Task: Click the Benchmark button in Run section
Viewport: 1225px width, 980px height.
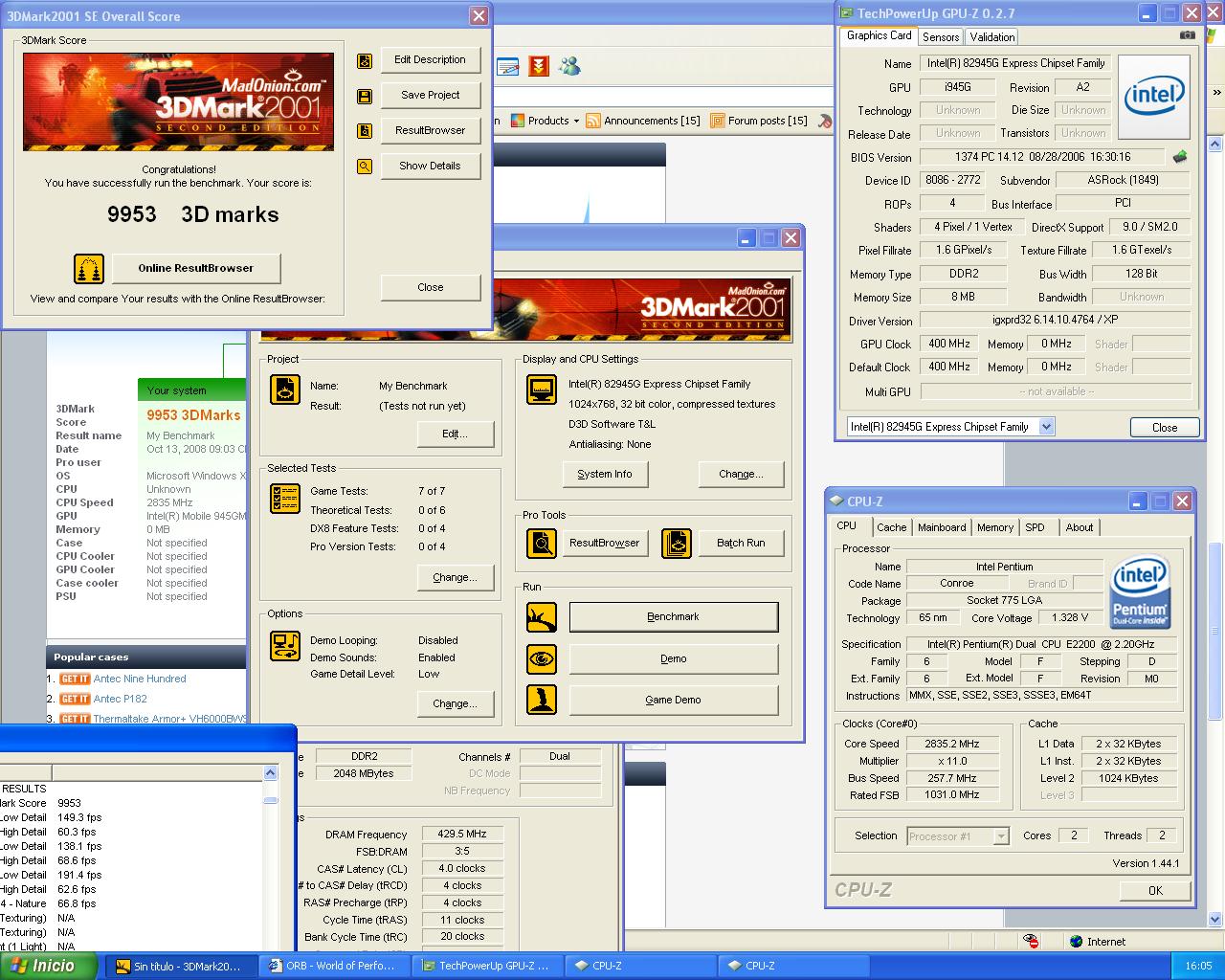Action: (674, 617)
